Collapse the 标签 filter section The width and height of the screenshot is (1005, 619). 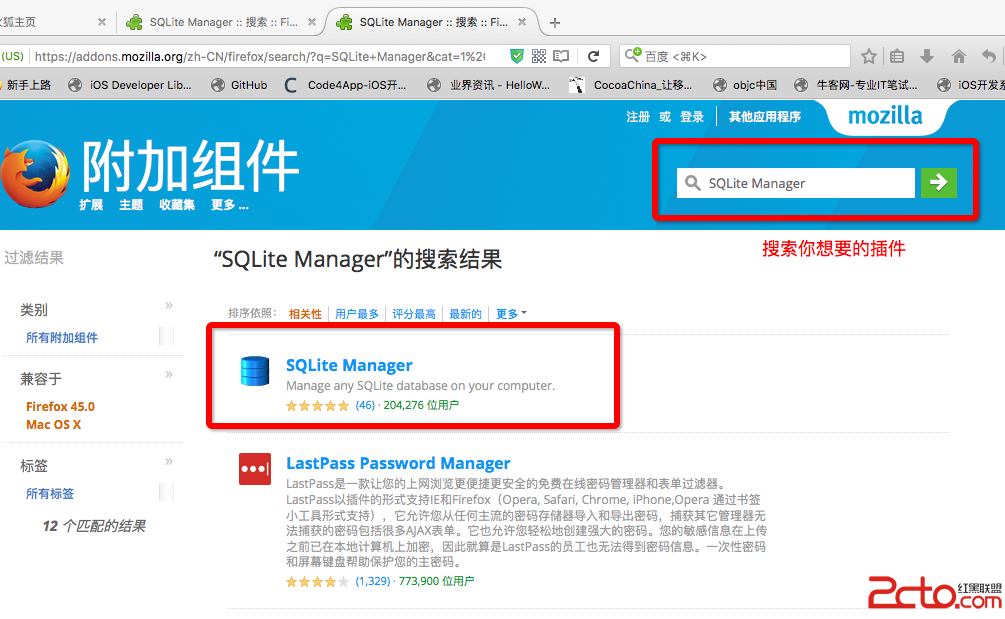[x=169, y=461]
